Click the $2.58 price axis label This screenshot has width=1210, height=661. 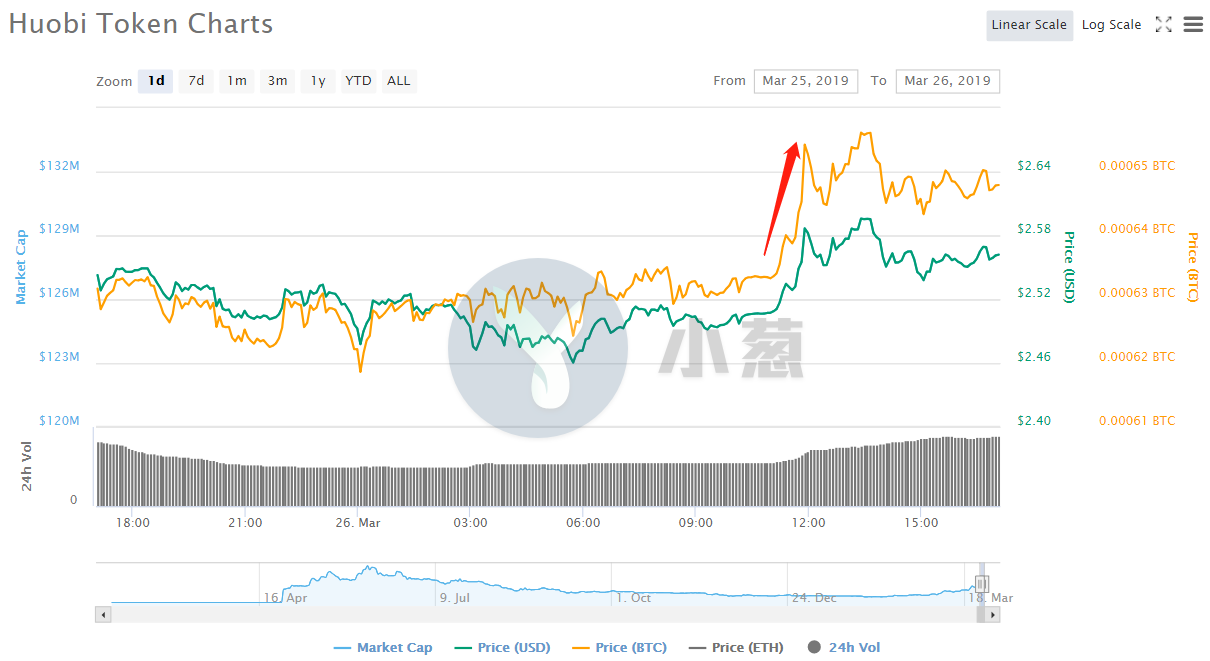(x=1034, y=229)
